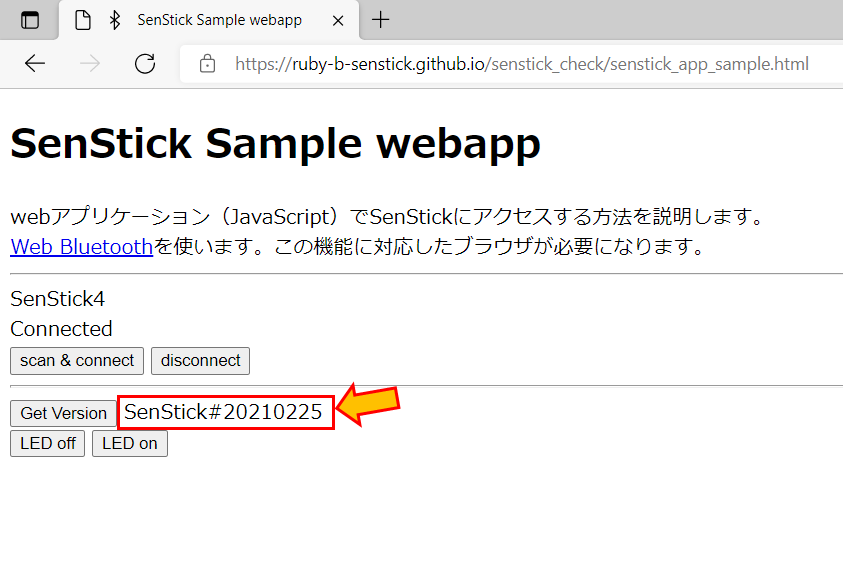Click the SenStick4 device name text

point(53,298)
